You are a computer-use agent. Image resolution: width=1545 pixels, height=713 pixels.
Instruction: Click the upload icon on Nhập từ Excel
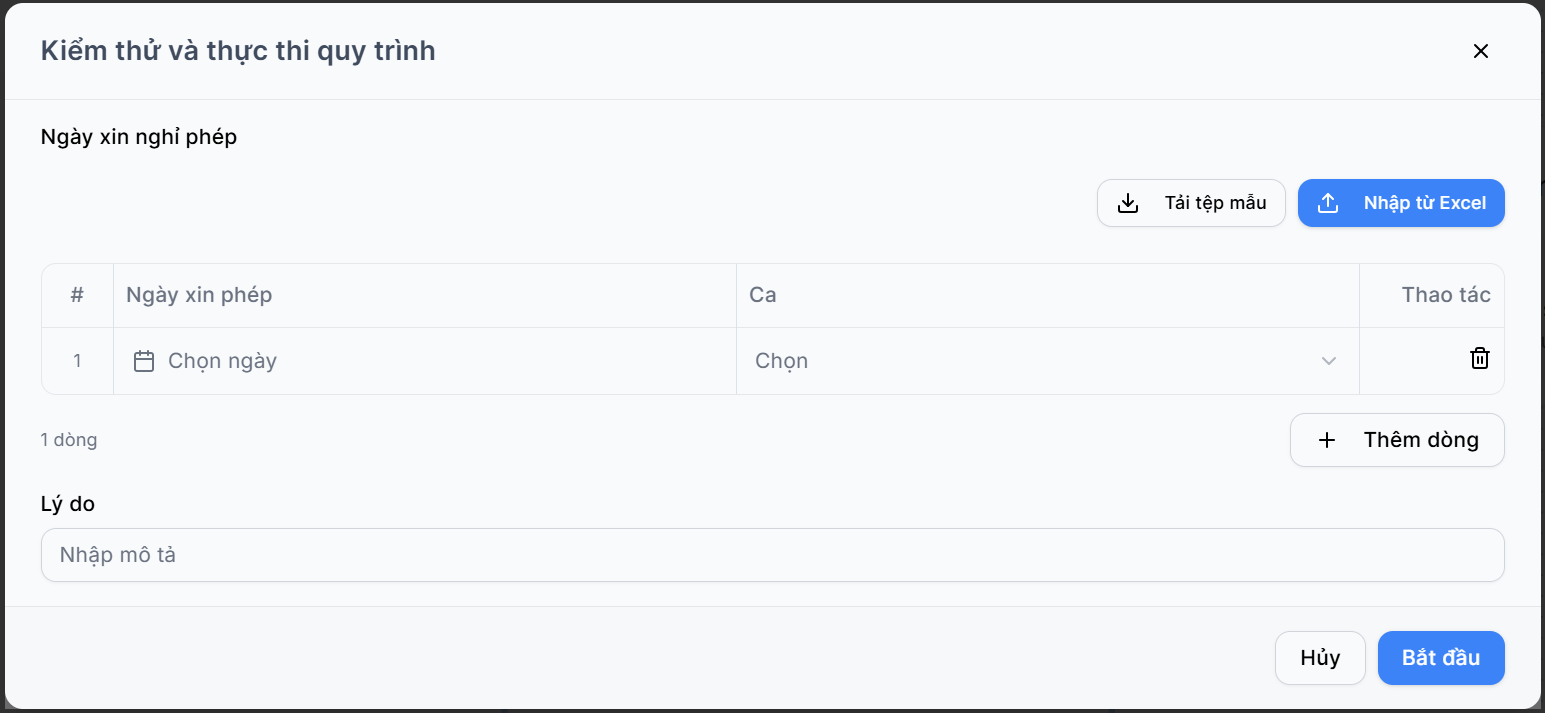pyautogui.click(x=1328, y=203)
